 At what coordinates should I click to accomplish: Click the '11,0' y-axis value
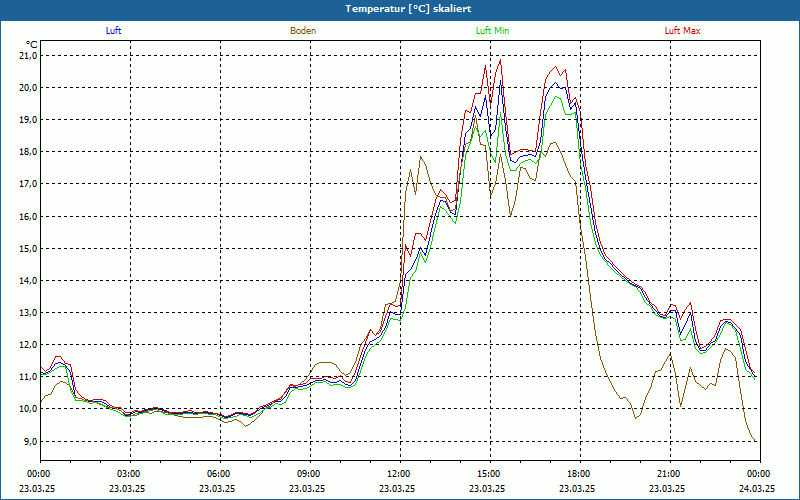click(29, 377)
